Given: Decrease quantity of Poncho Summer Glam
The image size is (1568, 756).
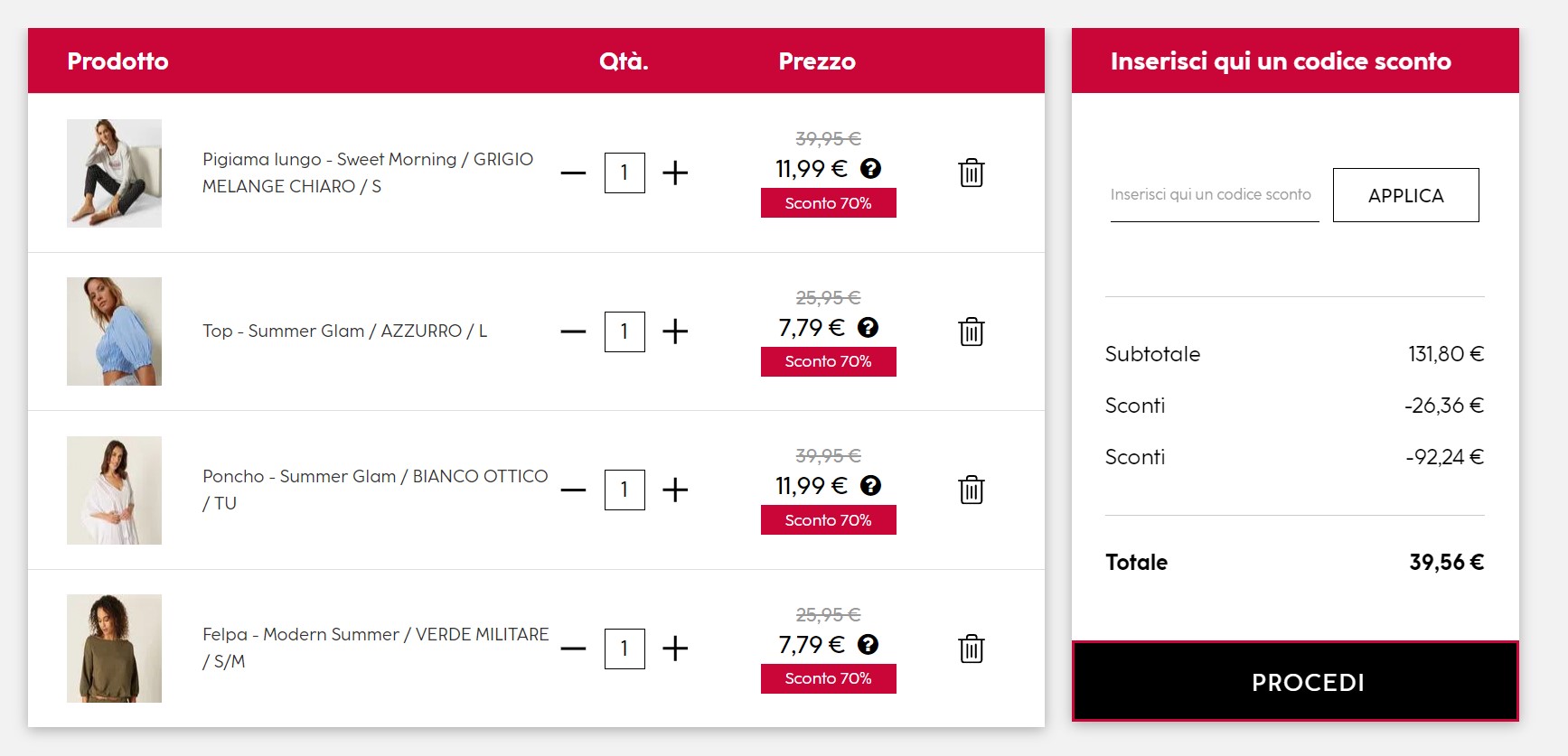Looking at the screenshot, I should click(573, 490).
